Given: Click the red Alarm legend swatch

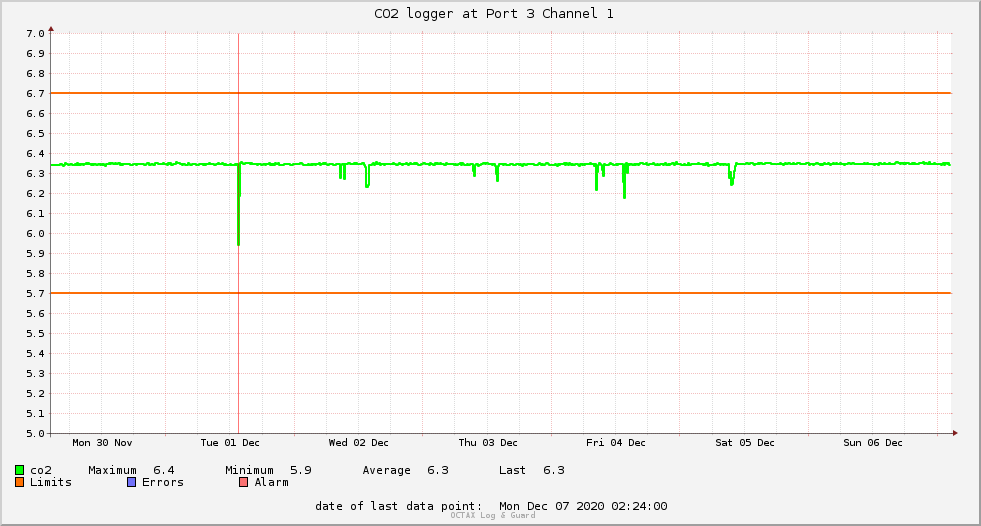Looking at the screenshot, I should tap(243, 482).
